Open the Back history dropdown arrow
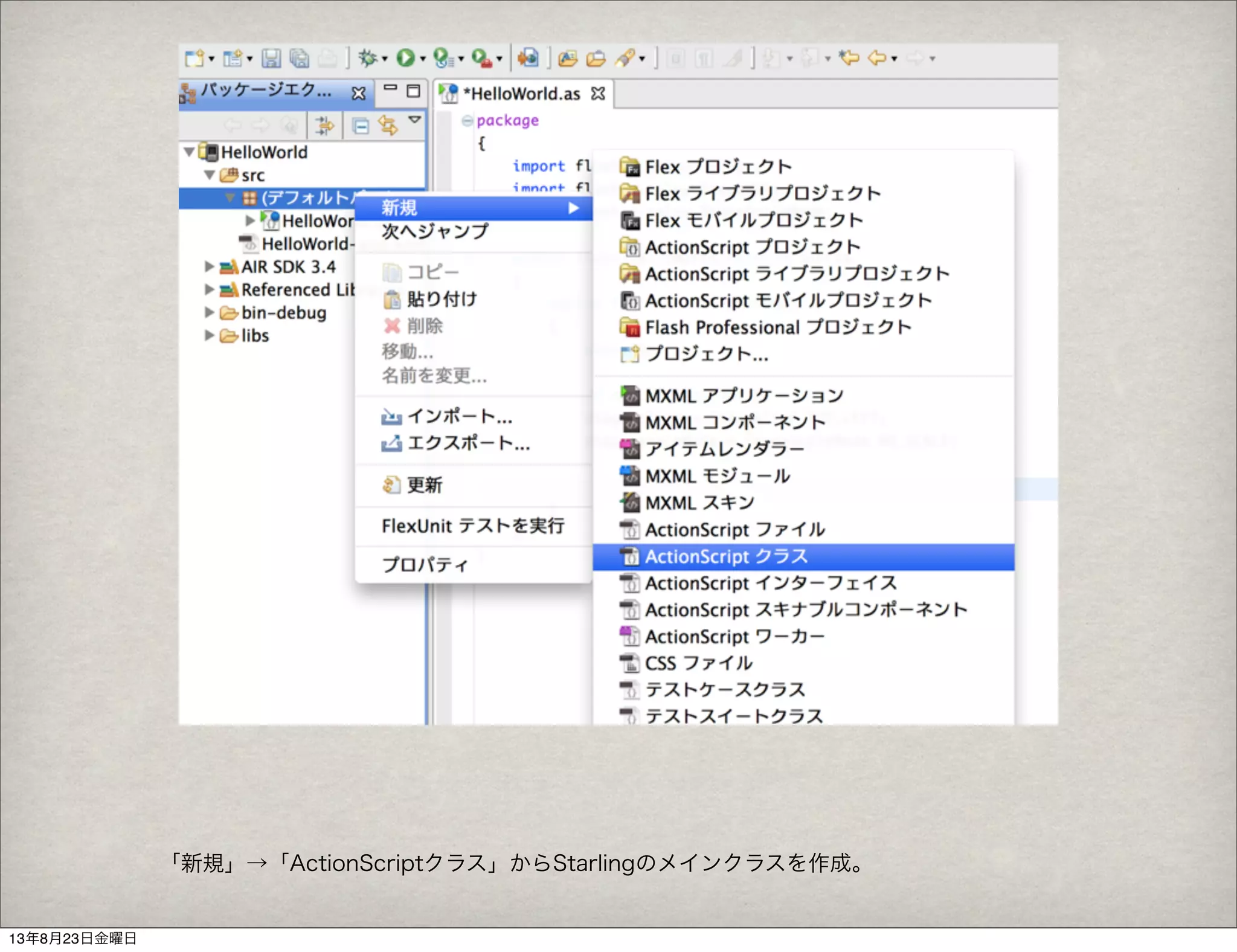 tap(895, 59)
